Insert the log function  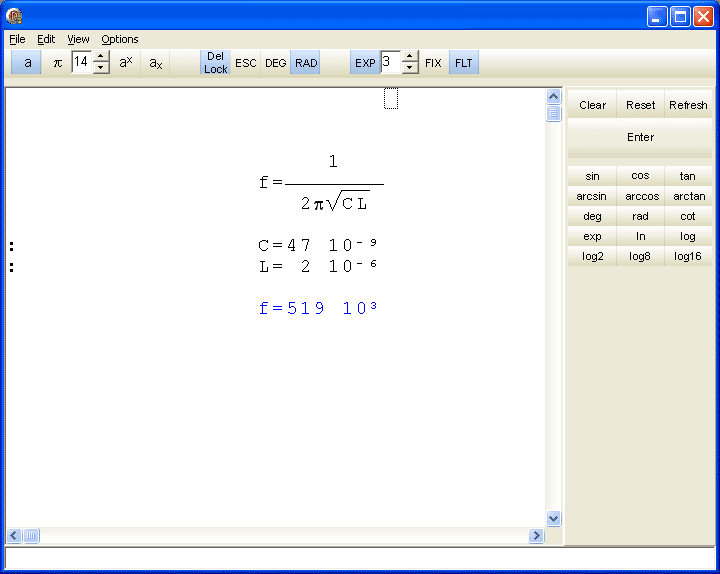(x=688, y=236)
